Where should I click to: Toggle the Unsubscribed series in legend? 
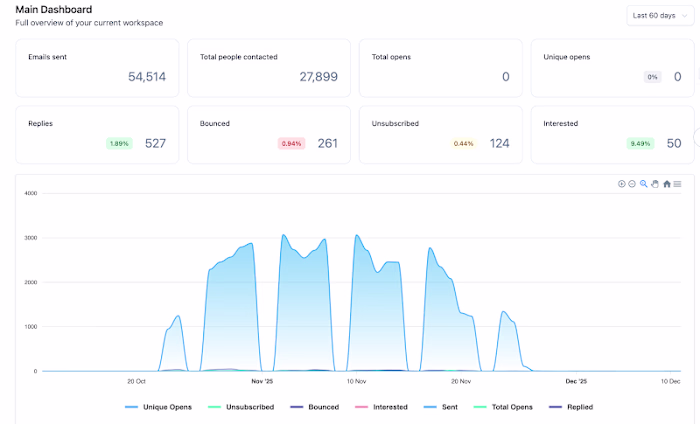(x=241, y=407)
